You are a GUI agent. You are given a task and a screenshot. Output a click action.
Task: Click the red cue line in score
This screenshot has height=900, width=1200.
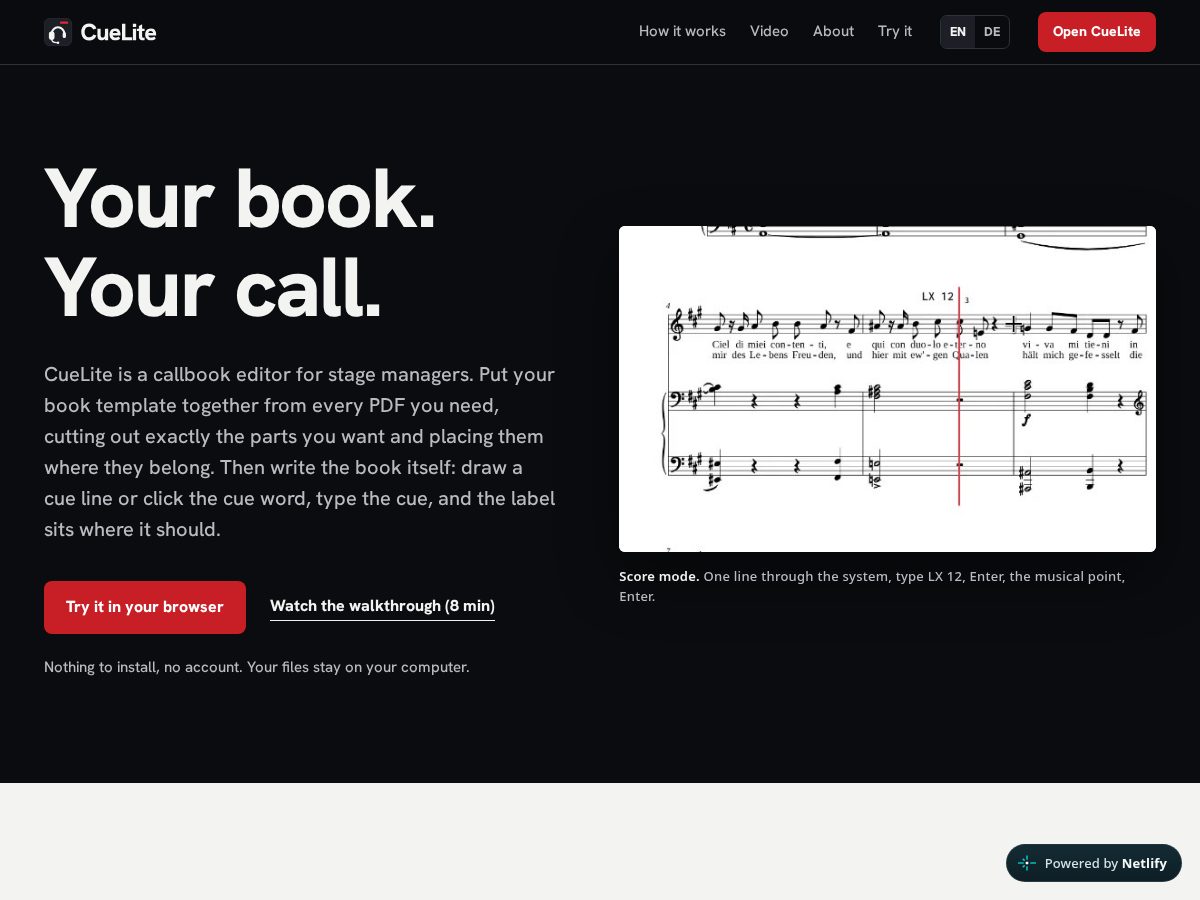coord(959,397)
